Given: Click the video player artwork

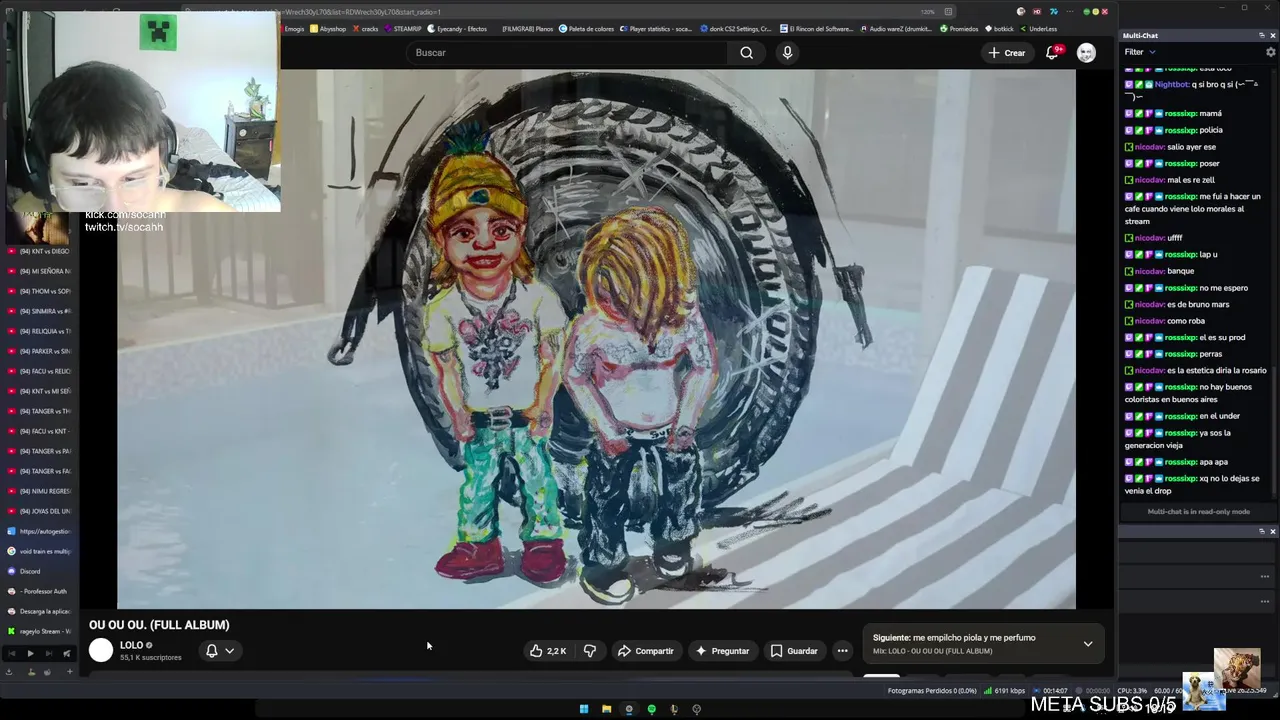Looking at the screenshot, I should [596, 339].
